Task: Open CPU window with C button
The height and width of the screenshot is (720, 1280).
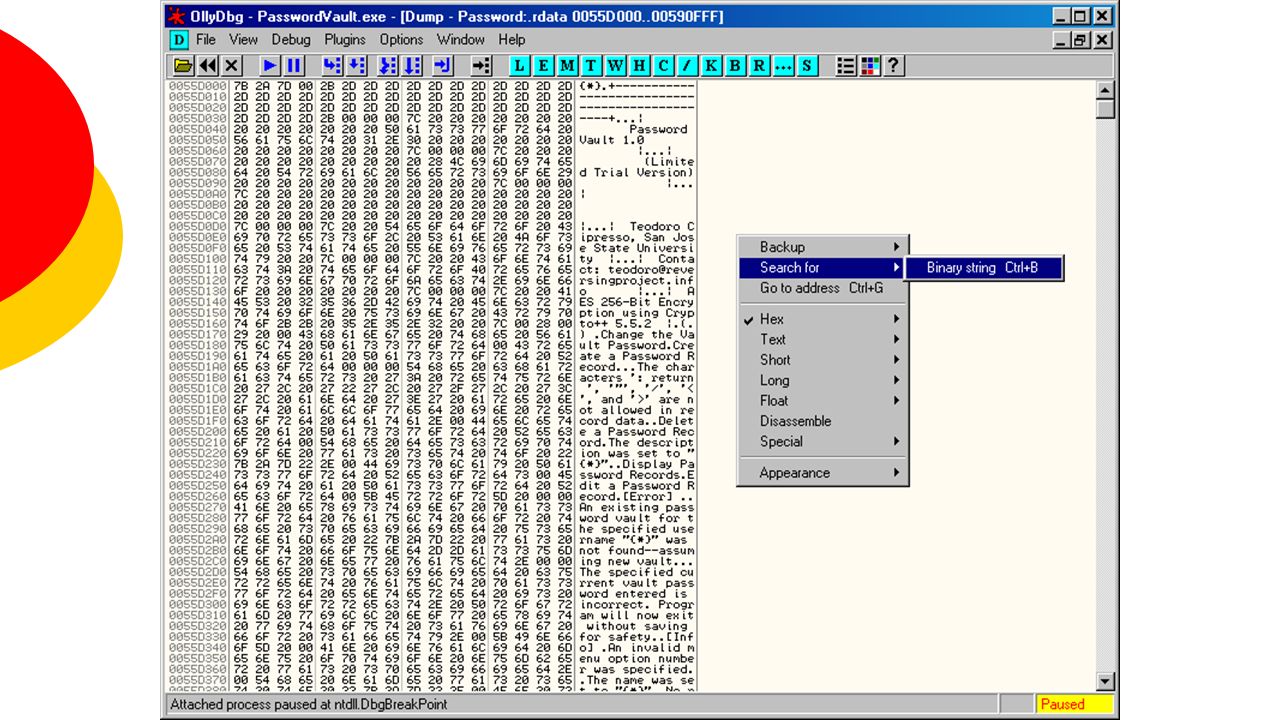Action: point(663,66)
